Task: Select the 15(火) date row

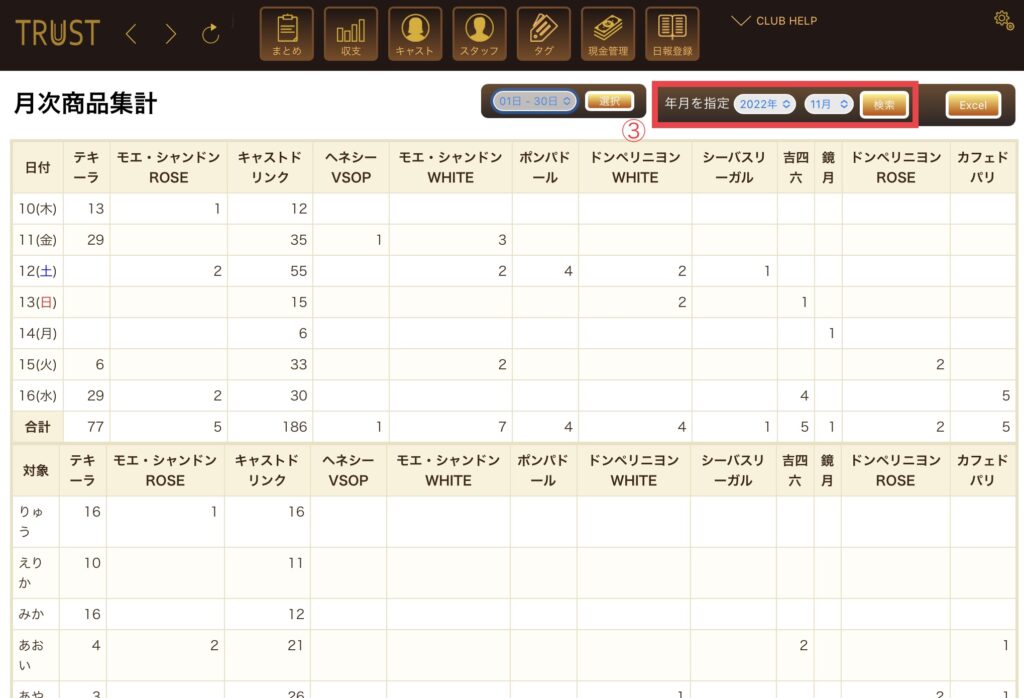Action: coord(513,364)
